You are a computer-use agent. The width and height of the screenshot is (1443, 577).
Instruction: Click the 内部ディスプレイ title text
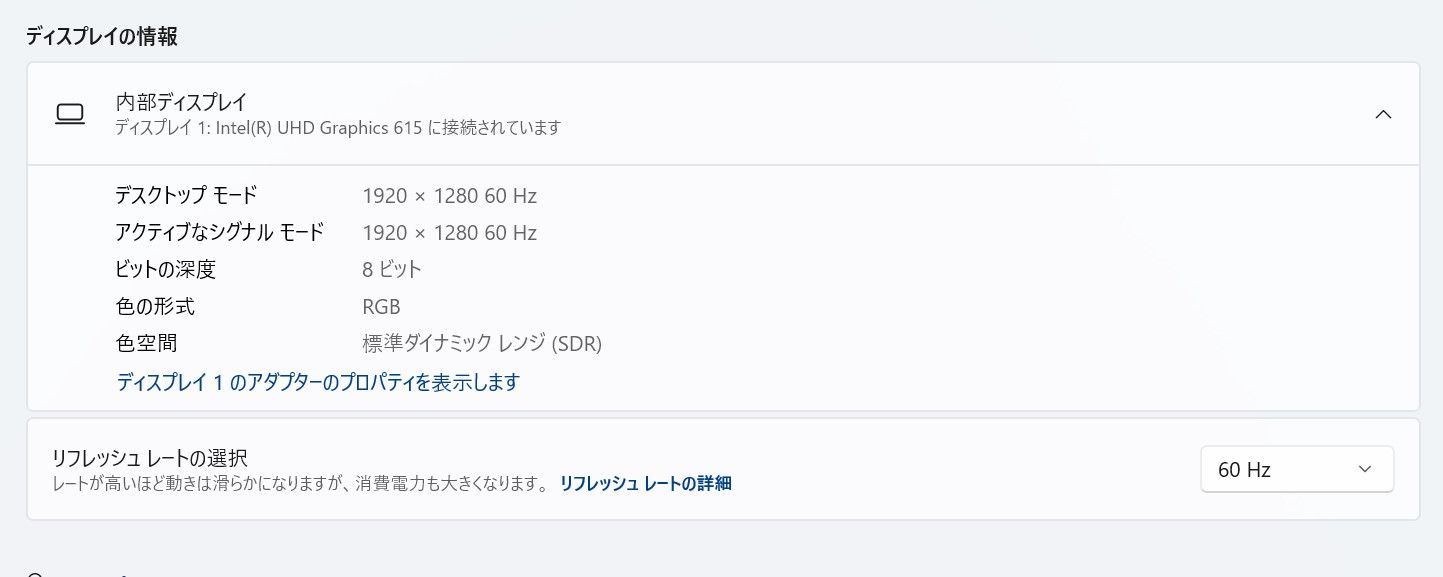(x=181, y=101)
